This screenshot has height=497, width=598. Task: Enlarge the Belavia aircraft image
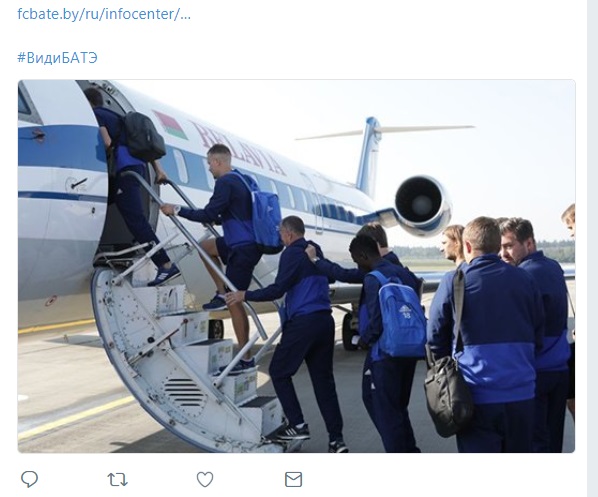(296, 266)
